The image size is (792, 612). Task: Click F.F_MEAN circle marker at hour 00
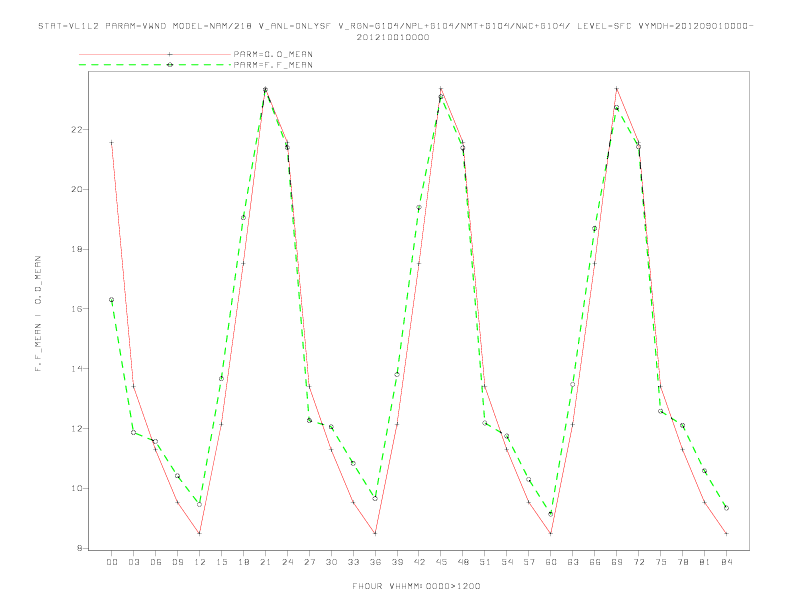click(112, 299)
